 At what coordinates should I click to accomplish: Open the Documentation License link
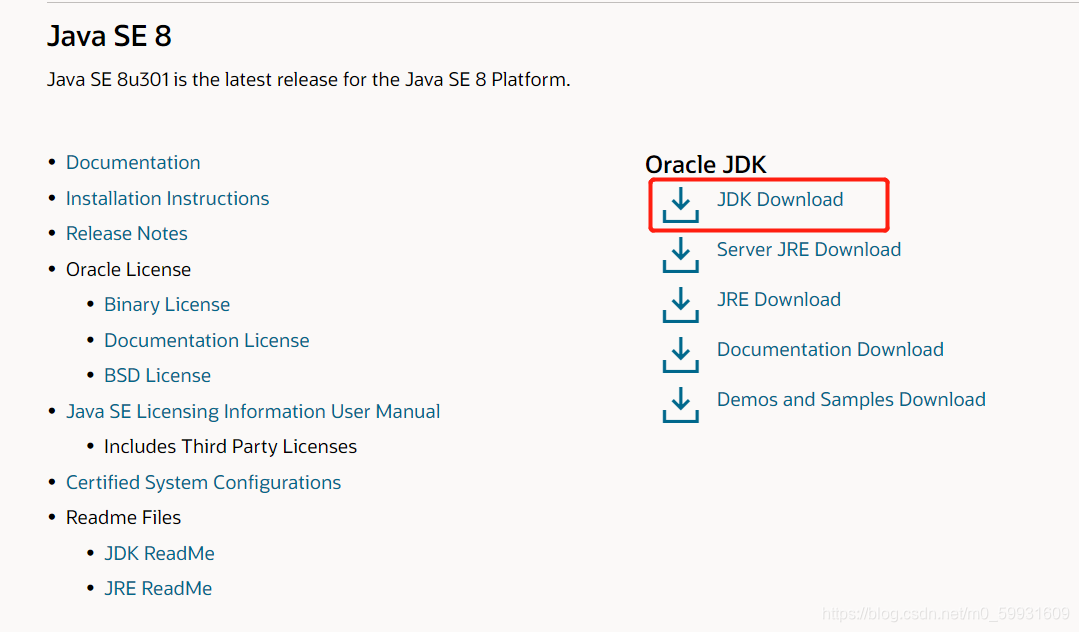(x=206, y=340)
